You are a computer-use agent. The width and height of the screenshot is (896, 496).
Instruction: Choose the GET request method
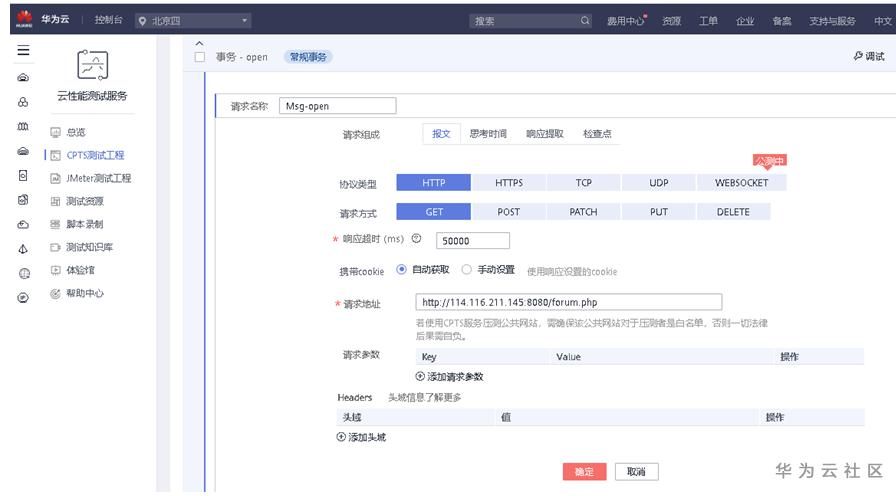click(x=434, y=212)
